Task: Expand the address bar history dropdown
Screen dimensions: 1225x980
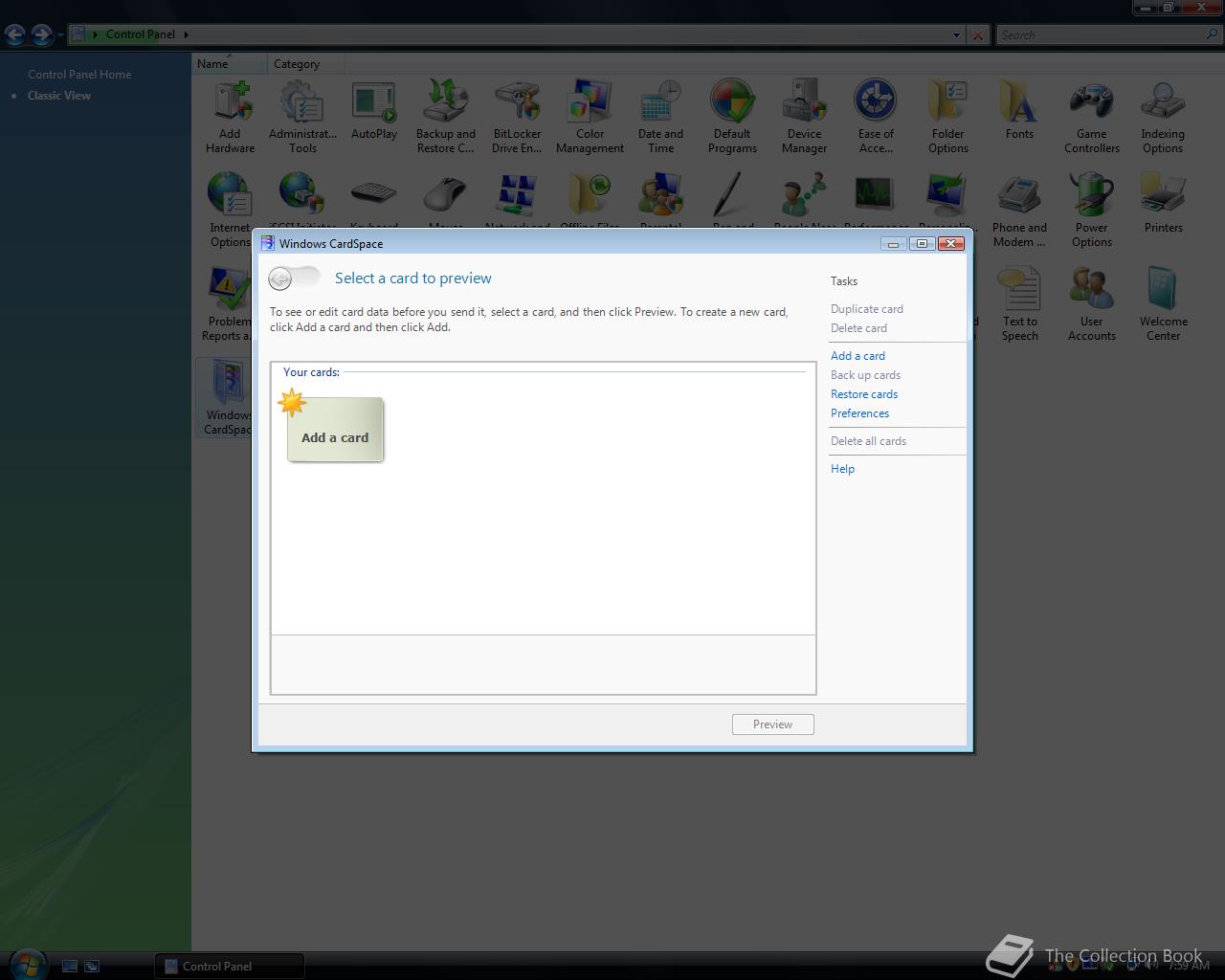Action: click(x=956, y=35)
